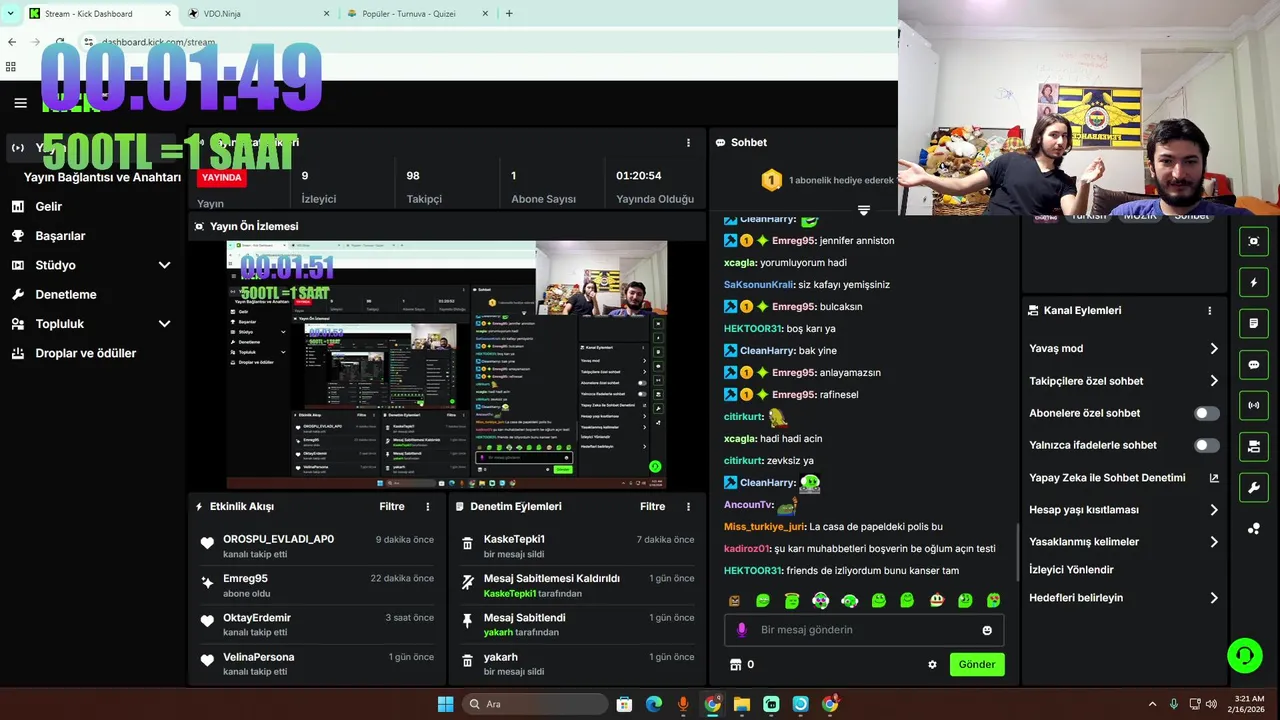Open Microsoft Edge from taskbar
The width and height of the screenshot is (1280, 720).
pyautogui.click(x=654, y=704)
